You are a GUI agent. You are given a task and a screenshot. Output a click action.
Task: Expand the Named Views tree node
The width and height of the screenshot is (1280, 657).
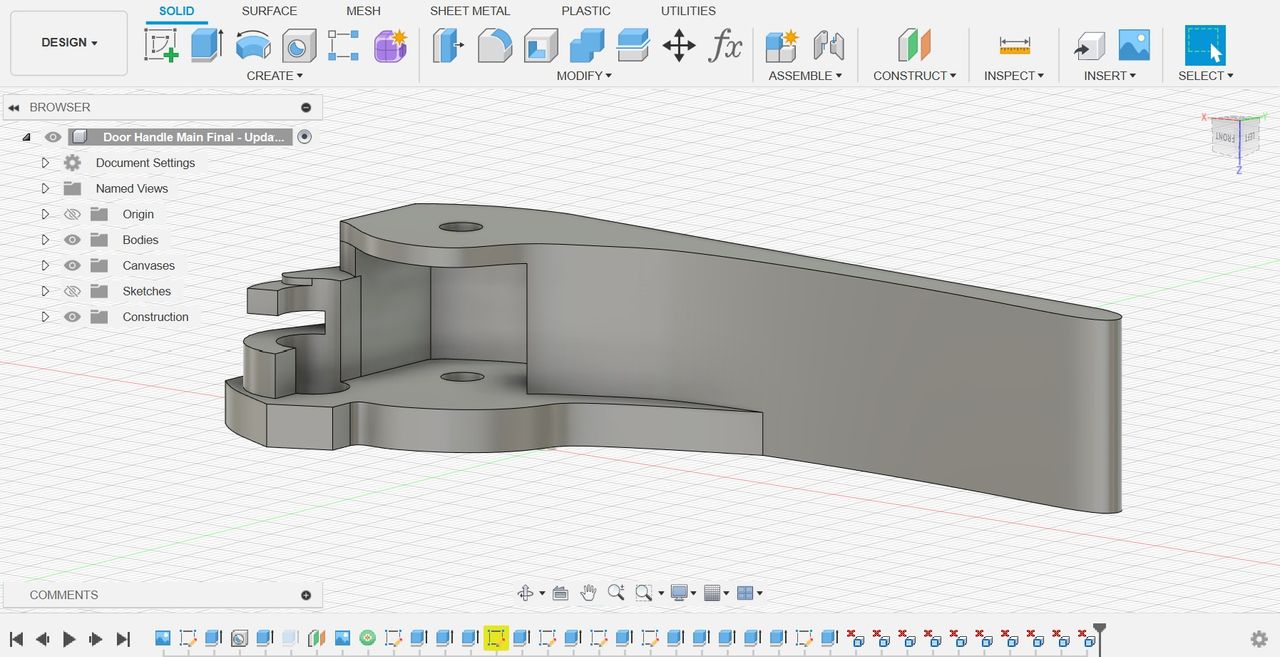[x=45, y=188]
